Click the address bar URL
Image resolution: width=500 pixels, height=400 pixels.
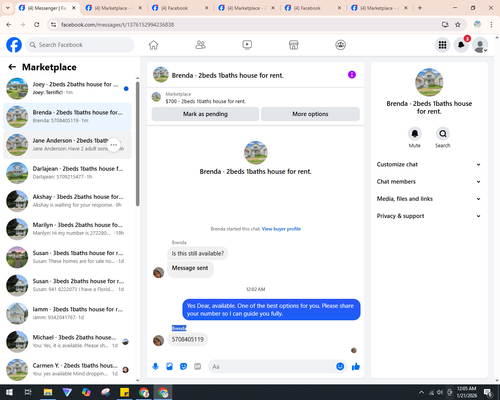click(117, 24)
